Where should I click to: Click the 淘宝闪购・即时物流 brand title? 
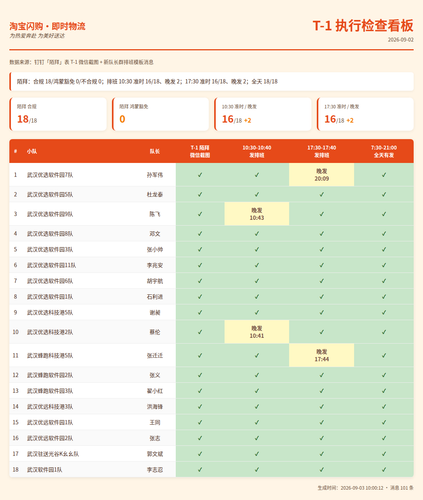(47, 26)
